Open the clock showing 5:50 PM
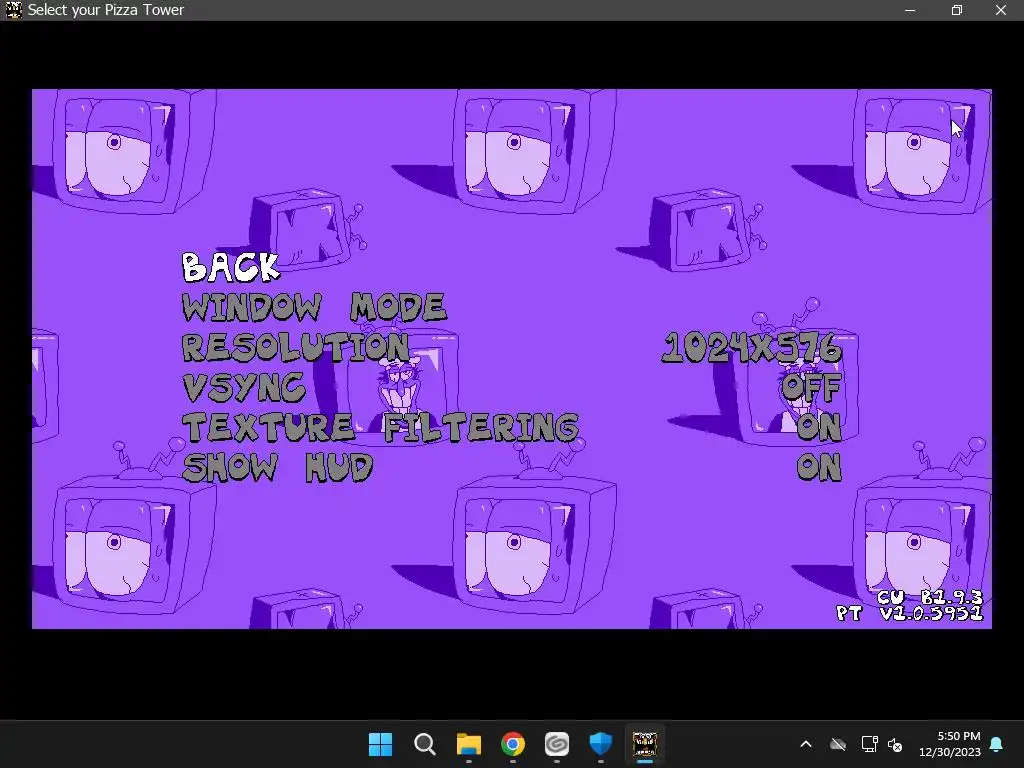 click(x=950, y=744)
